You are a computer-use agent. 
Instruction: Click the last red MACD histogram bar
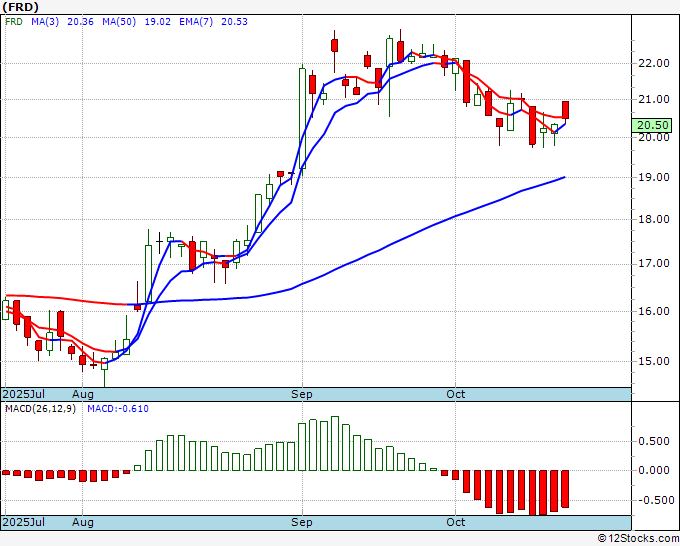pyautogui.click(x=565, y=489)
